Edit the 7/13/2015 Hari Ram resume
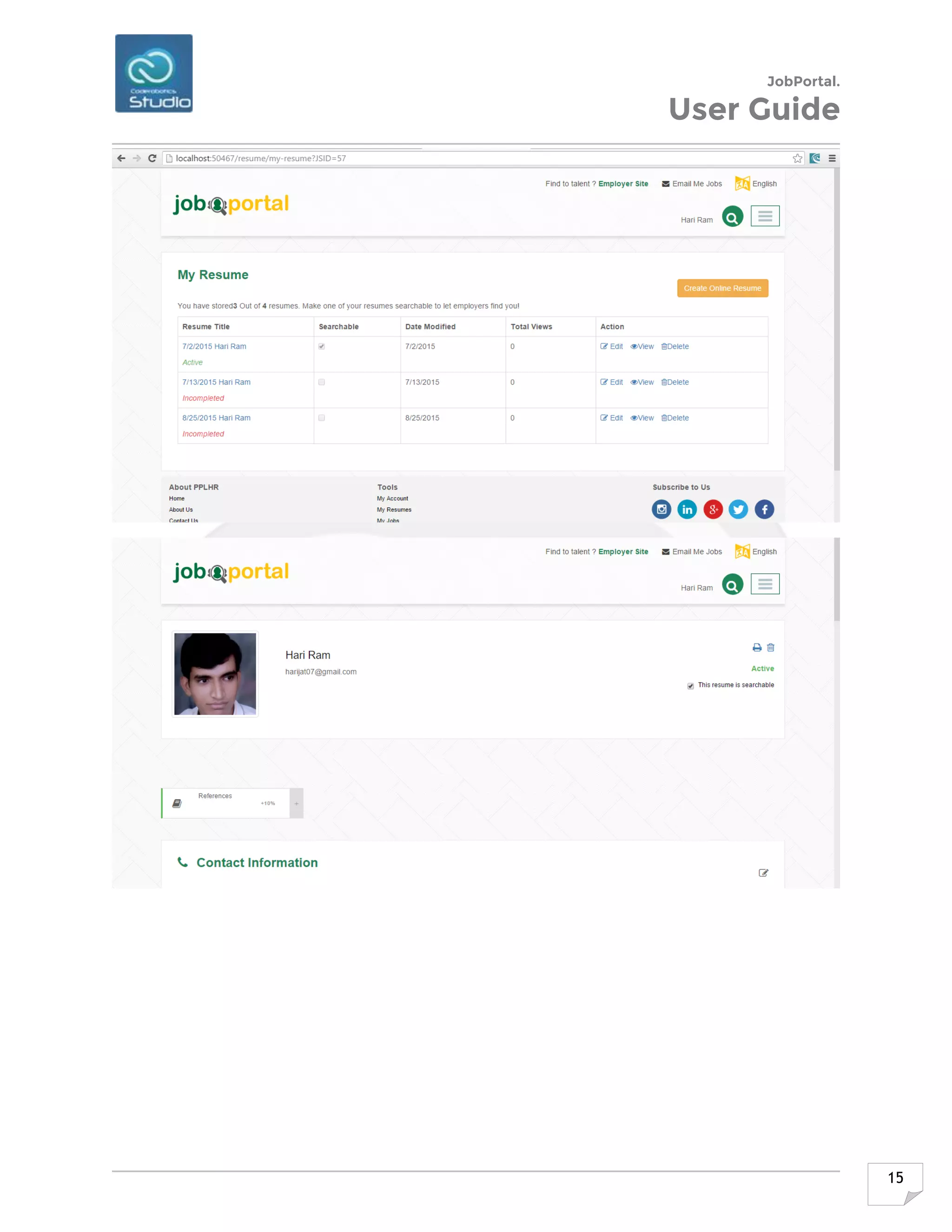Viewport: 952px width, 1232px height. (611, 382)
